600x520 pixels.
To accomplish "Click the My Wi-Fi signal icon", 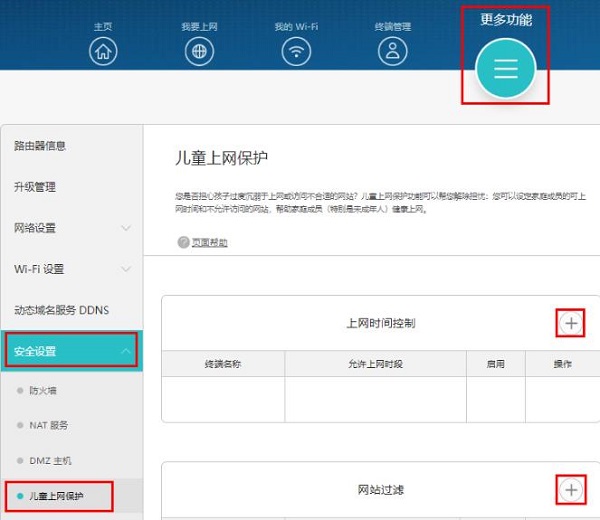I will pos(296,51).
